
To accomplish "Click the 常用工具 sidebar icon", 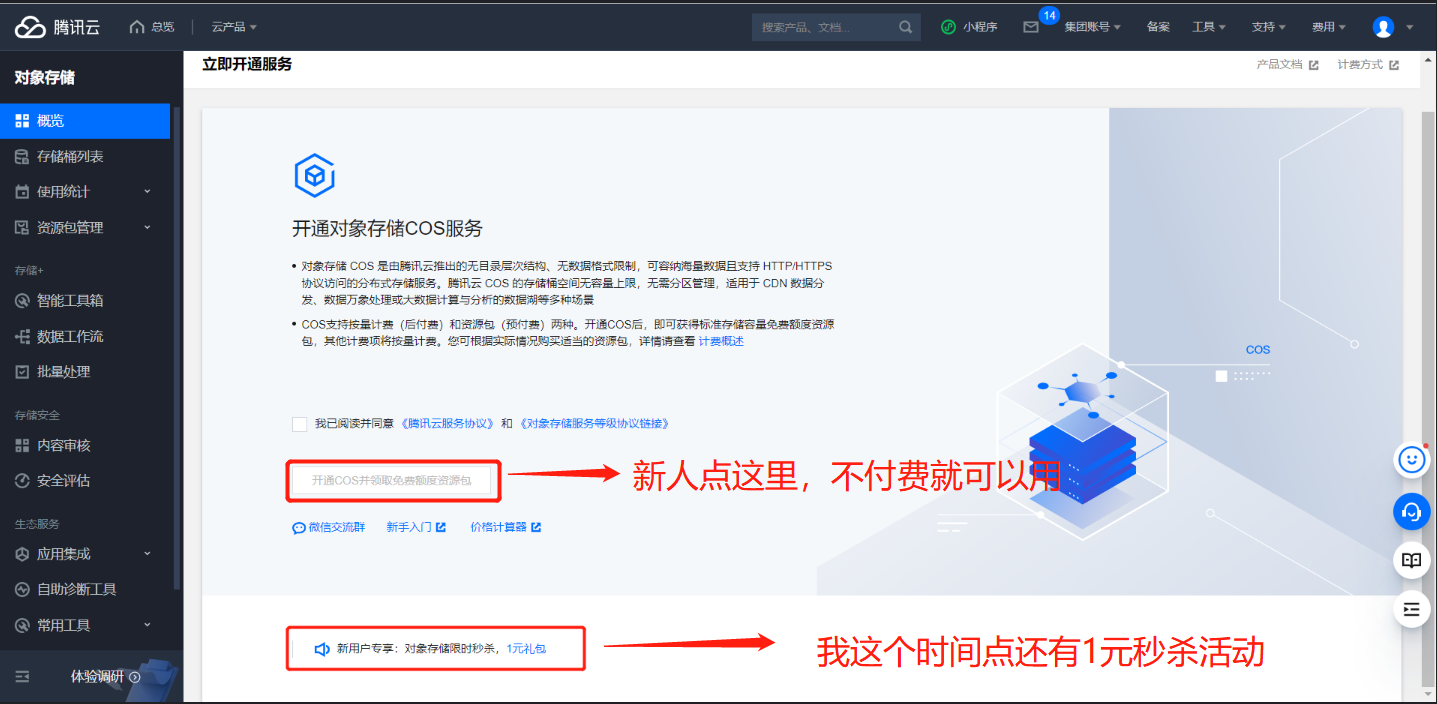I will [22, 626].
